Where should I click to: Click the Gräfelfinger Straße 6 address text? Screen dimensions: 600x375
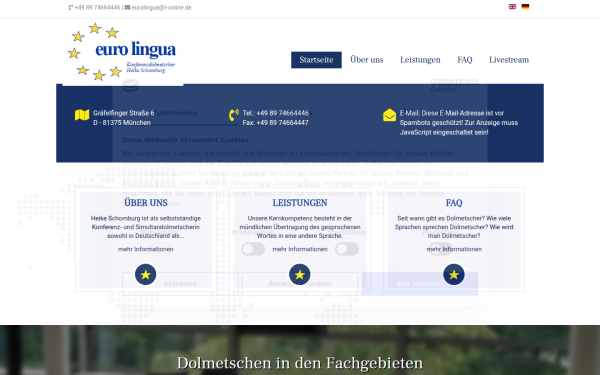click(123, 113)
